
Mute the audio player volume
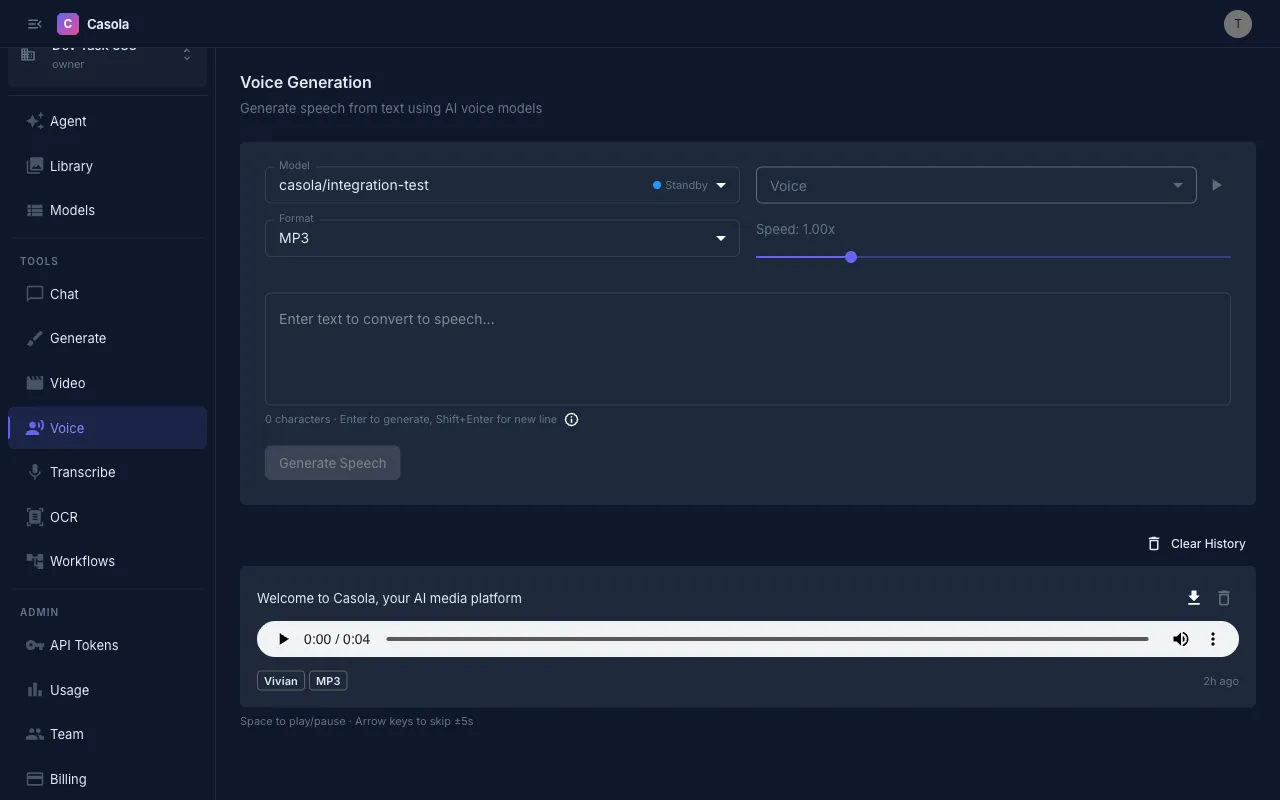pyautogui.click(x=1181, y=639)
